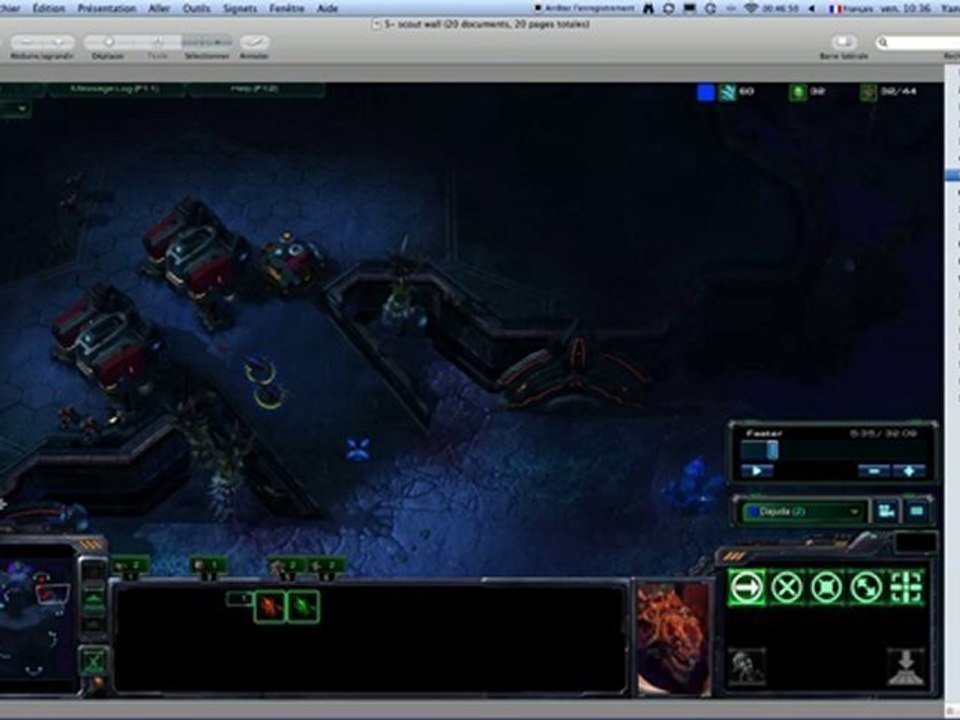Click the blue player color square
Viewport: 960px width, 720px height.
pos(706,92)
